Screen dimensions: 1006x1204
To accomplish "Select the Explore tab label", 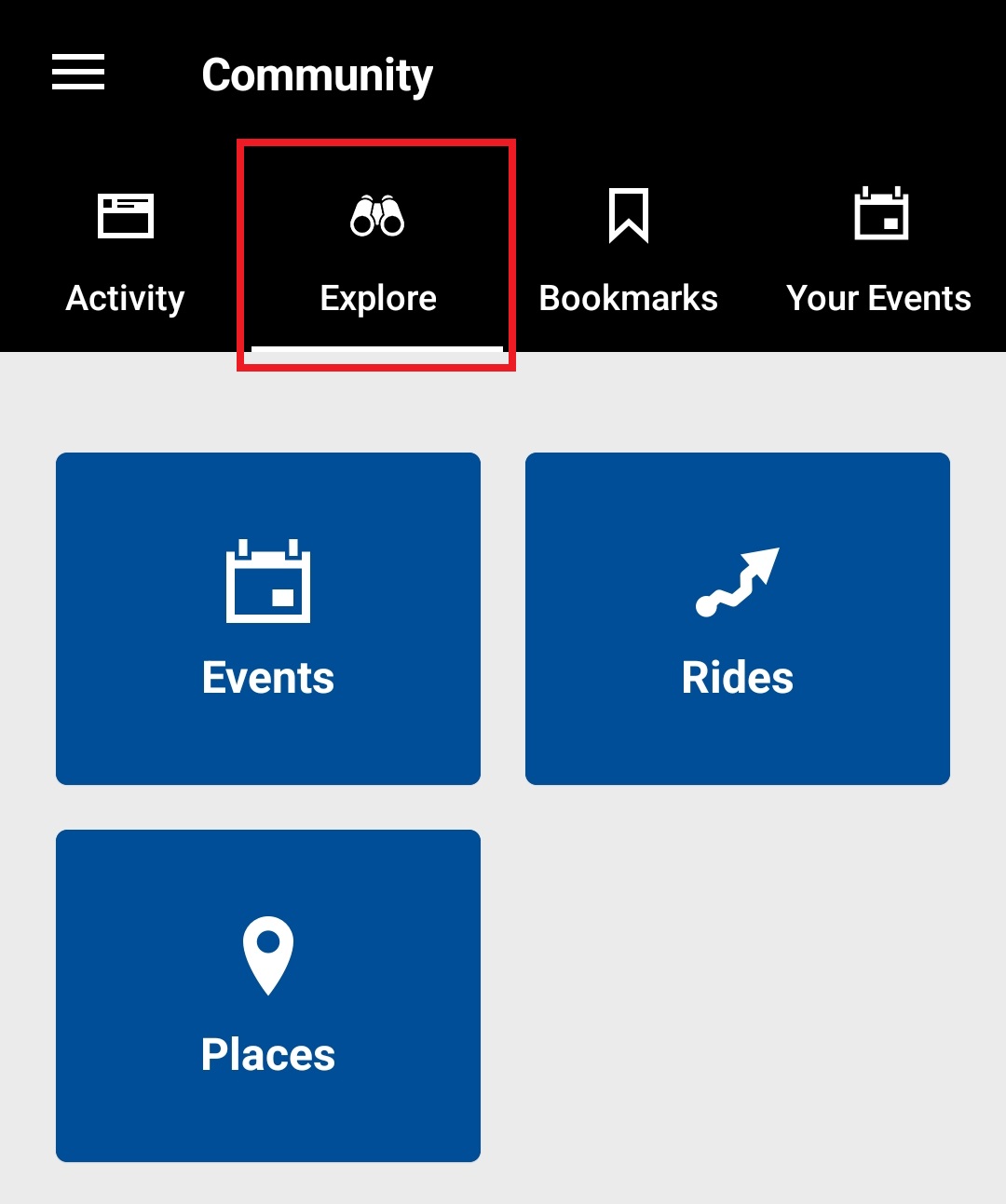I will point(378,298).
